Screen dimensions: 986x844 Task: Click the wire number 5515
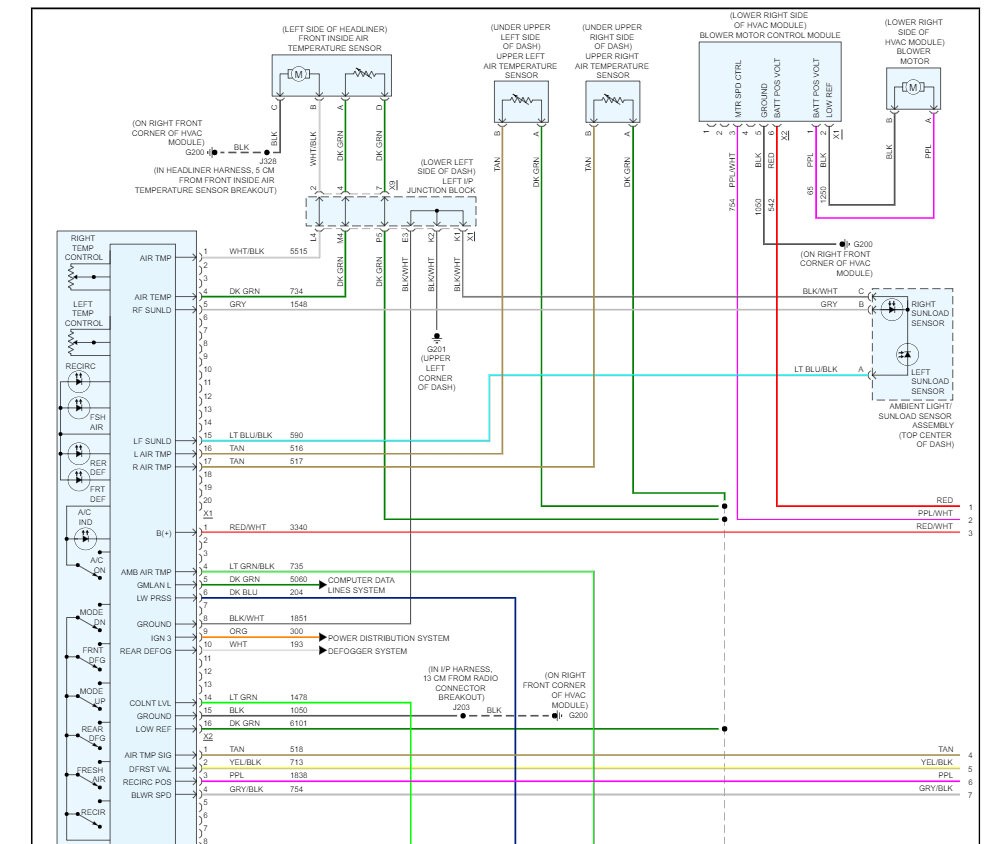coord(299,251)
